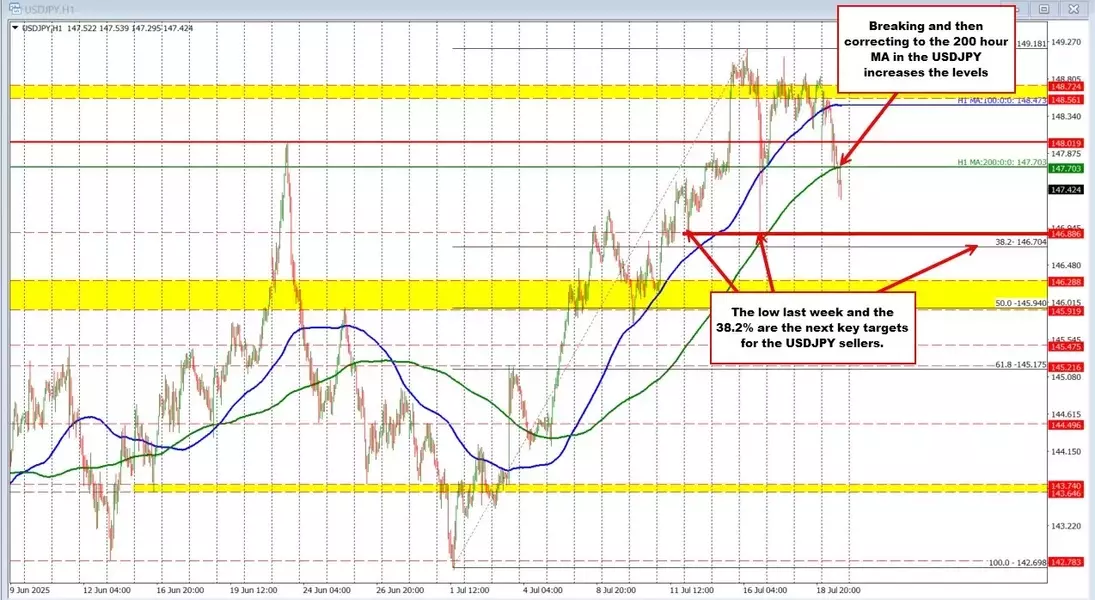Click the 16 Jul 04:00 time label

tap(763, 590)
